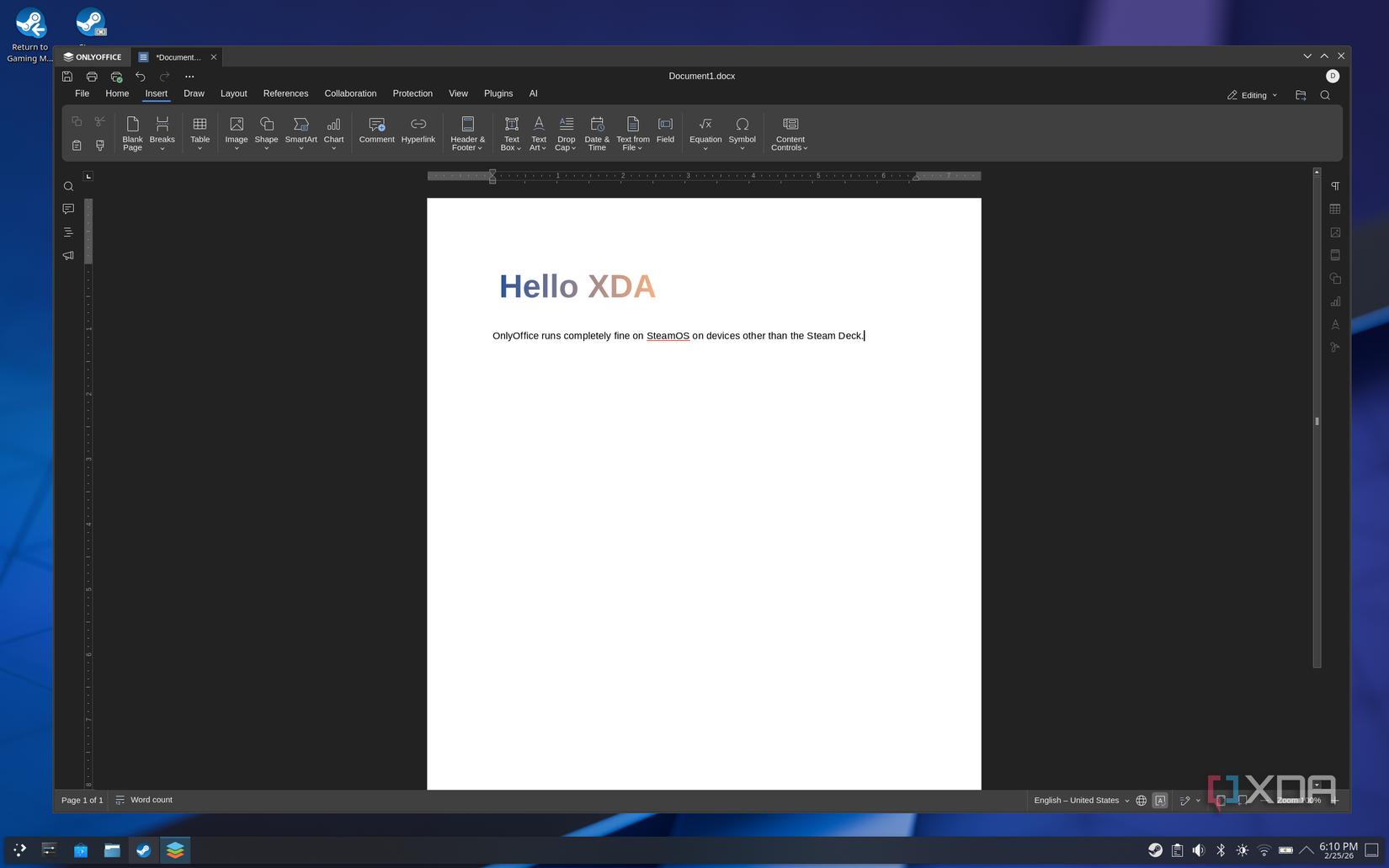Open header and footer settings in right sidebar
This screenshot has height=868, width=1389.
pyautogui.click(x=1335, y=255)
